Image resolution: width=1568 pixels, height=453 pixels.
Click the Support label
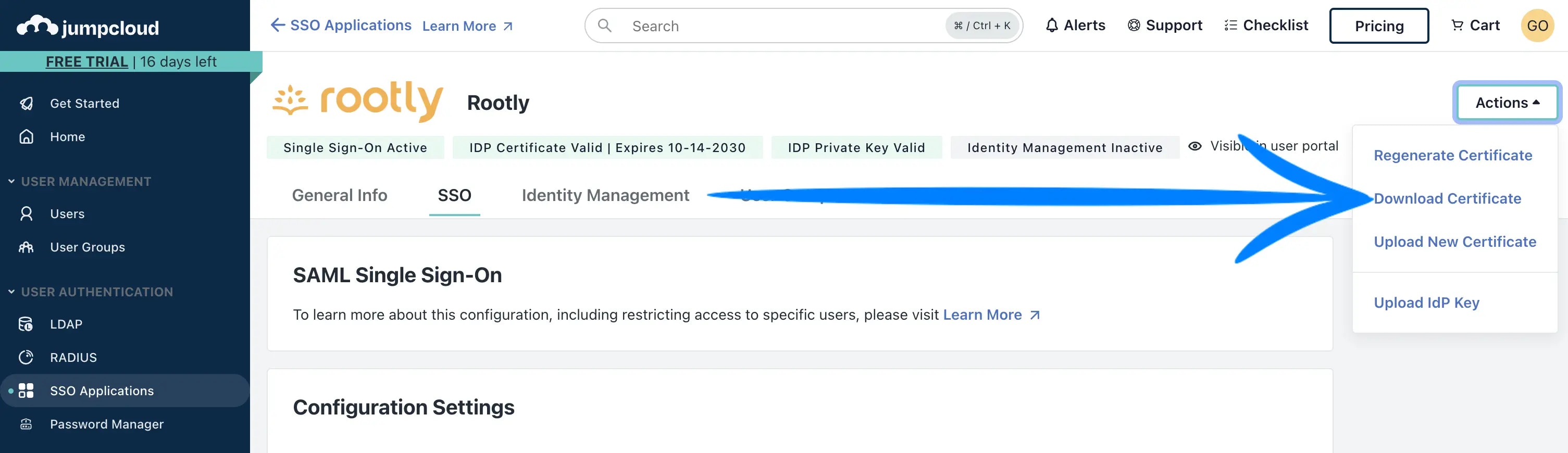coord(1174,25)
